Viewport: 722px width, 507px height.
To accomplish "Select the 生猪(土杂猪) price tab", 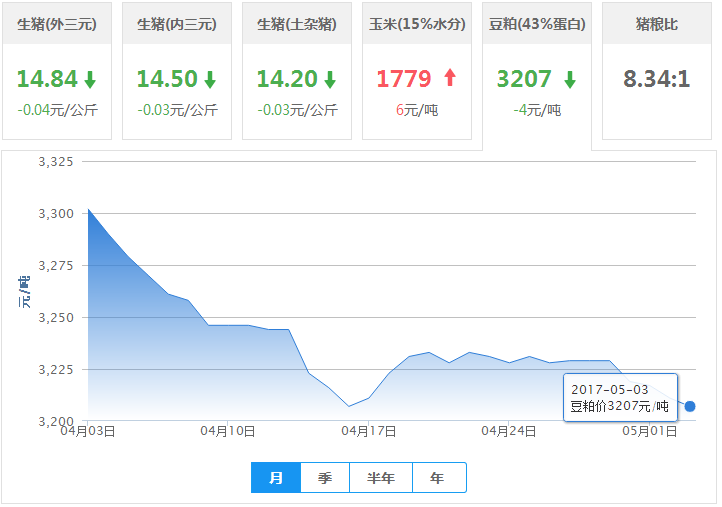I will pos(297,70).
